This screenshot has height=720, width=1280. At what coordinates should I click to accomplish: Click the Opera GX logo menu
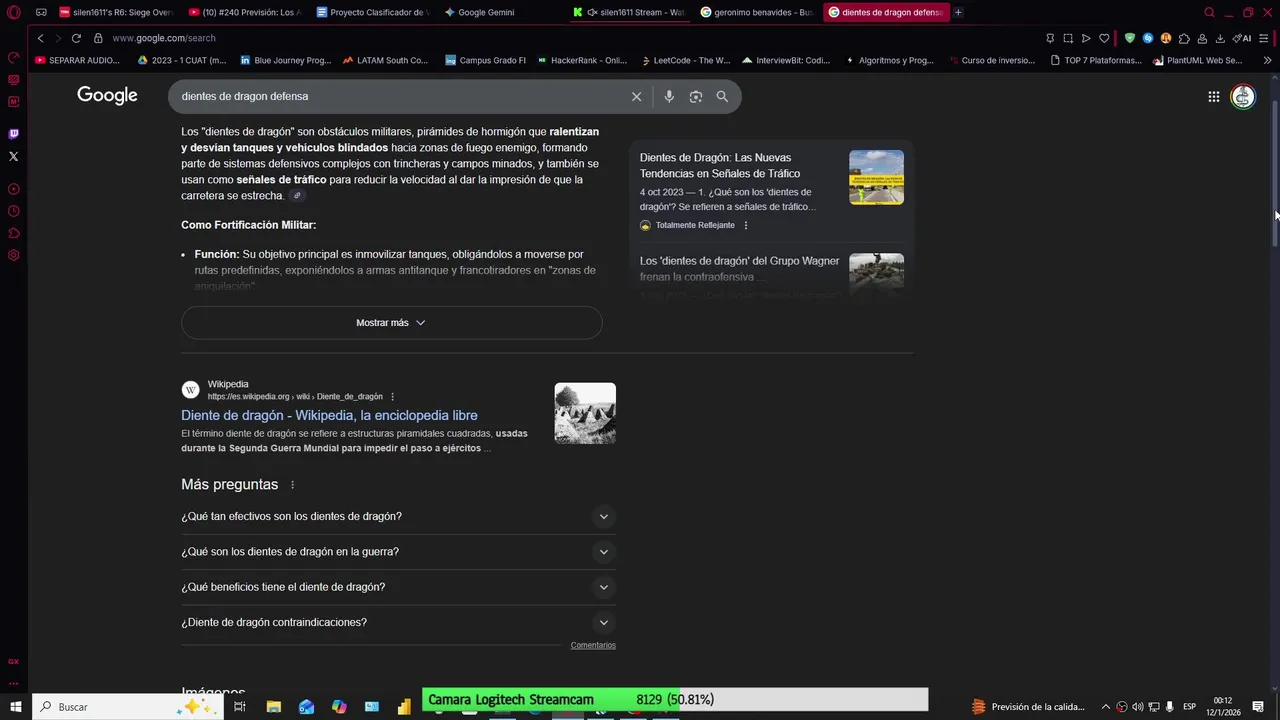click(13, 13)
